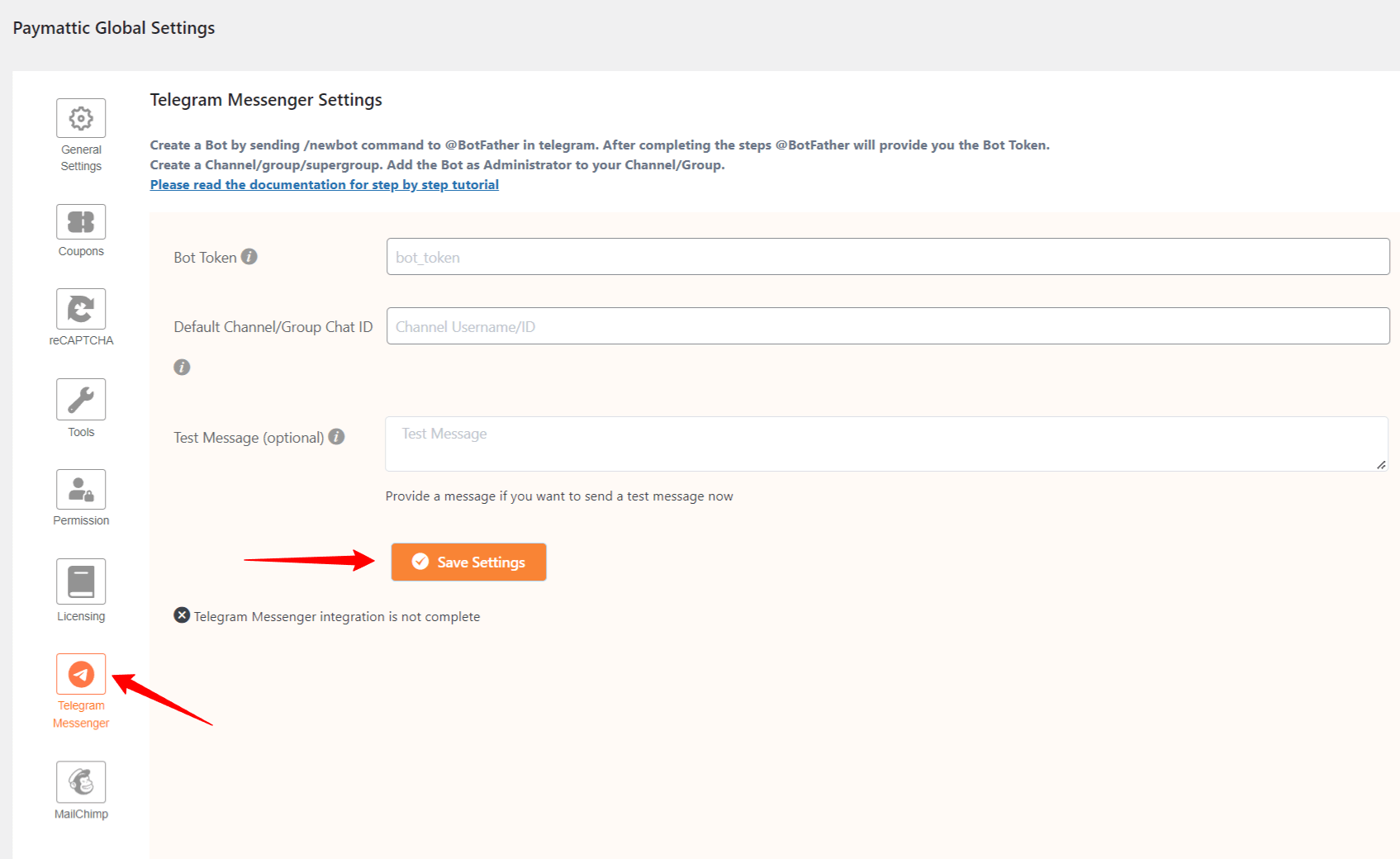Click the checkmark icon in Save Settings

coord(420,562)
